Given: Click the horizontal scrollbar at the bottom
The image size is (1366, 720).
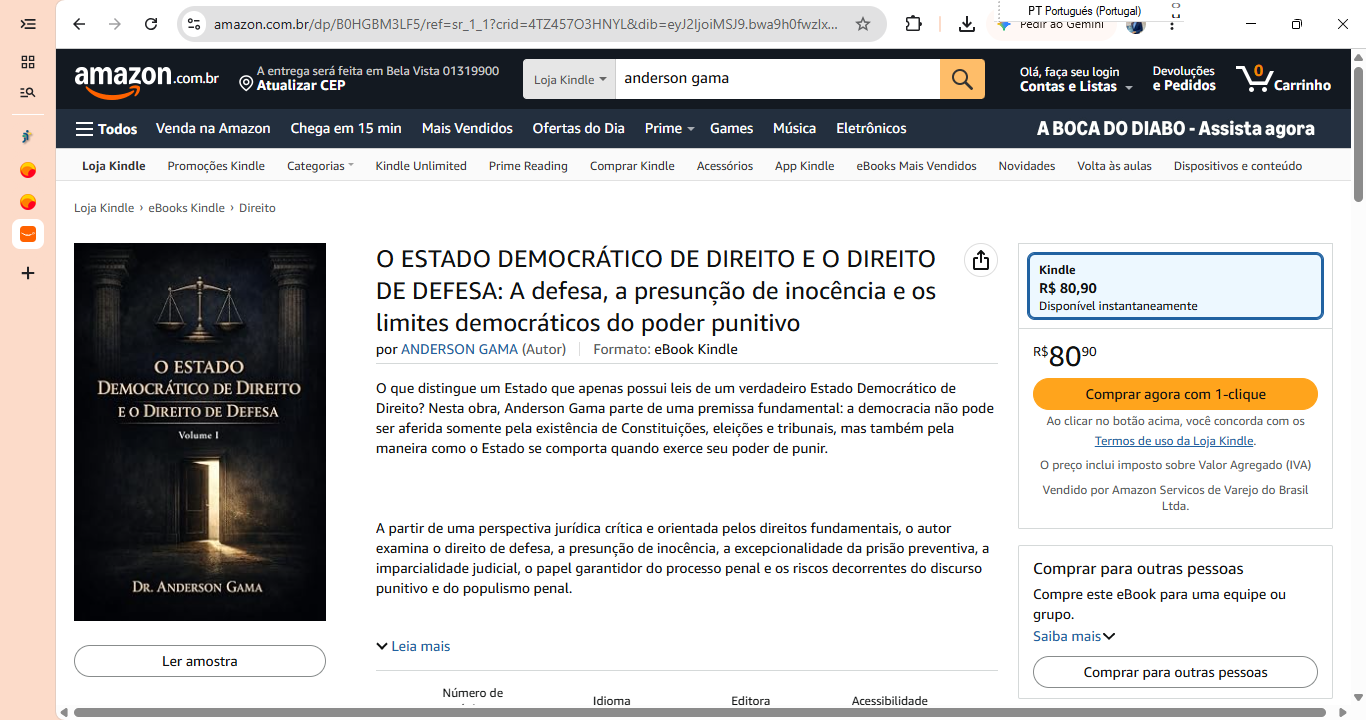Looking at the screenshot, I should pos(702,712).
